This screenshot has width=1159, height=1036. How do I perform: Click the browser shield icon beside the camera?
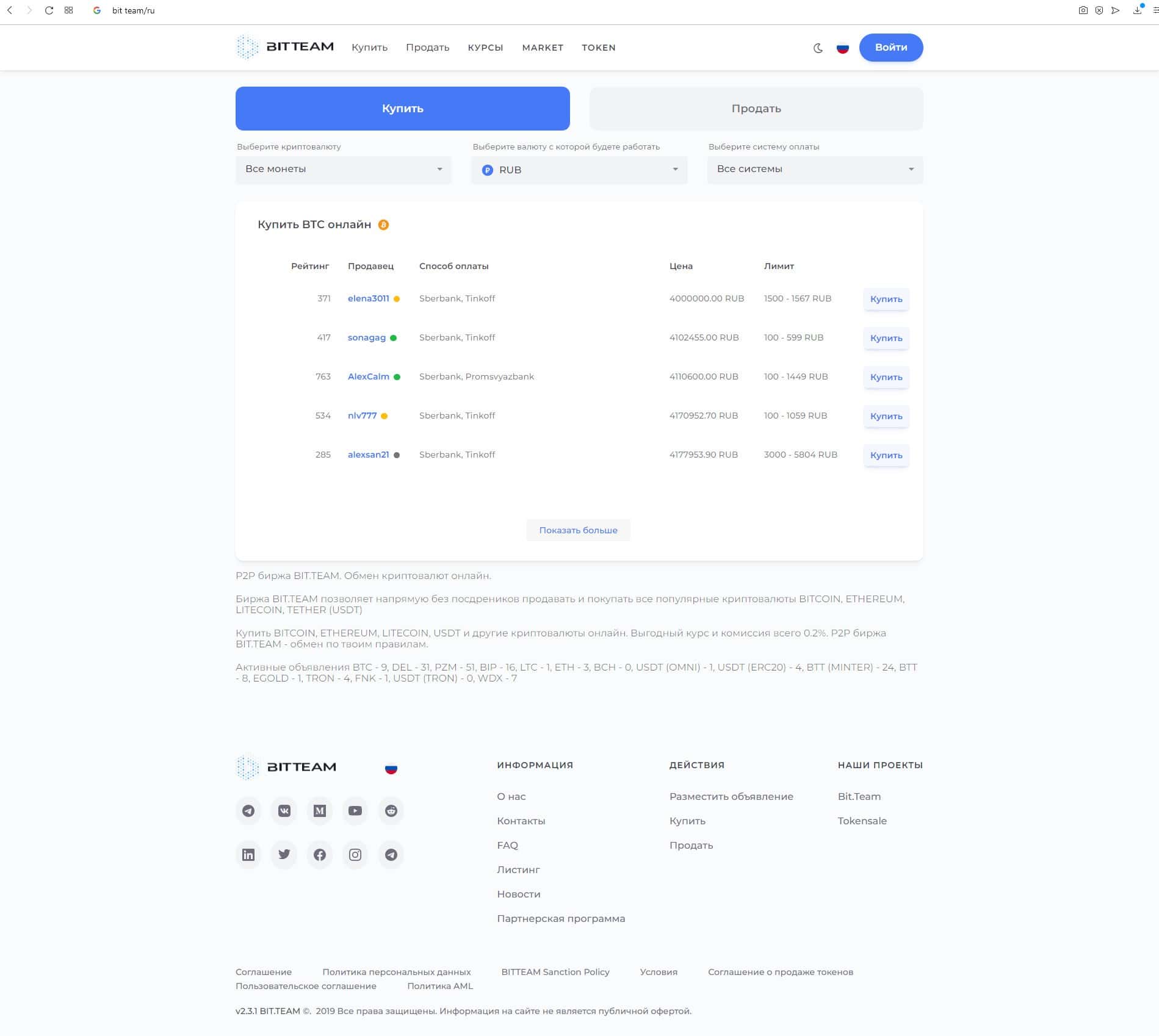1099,10
